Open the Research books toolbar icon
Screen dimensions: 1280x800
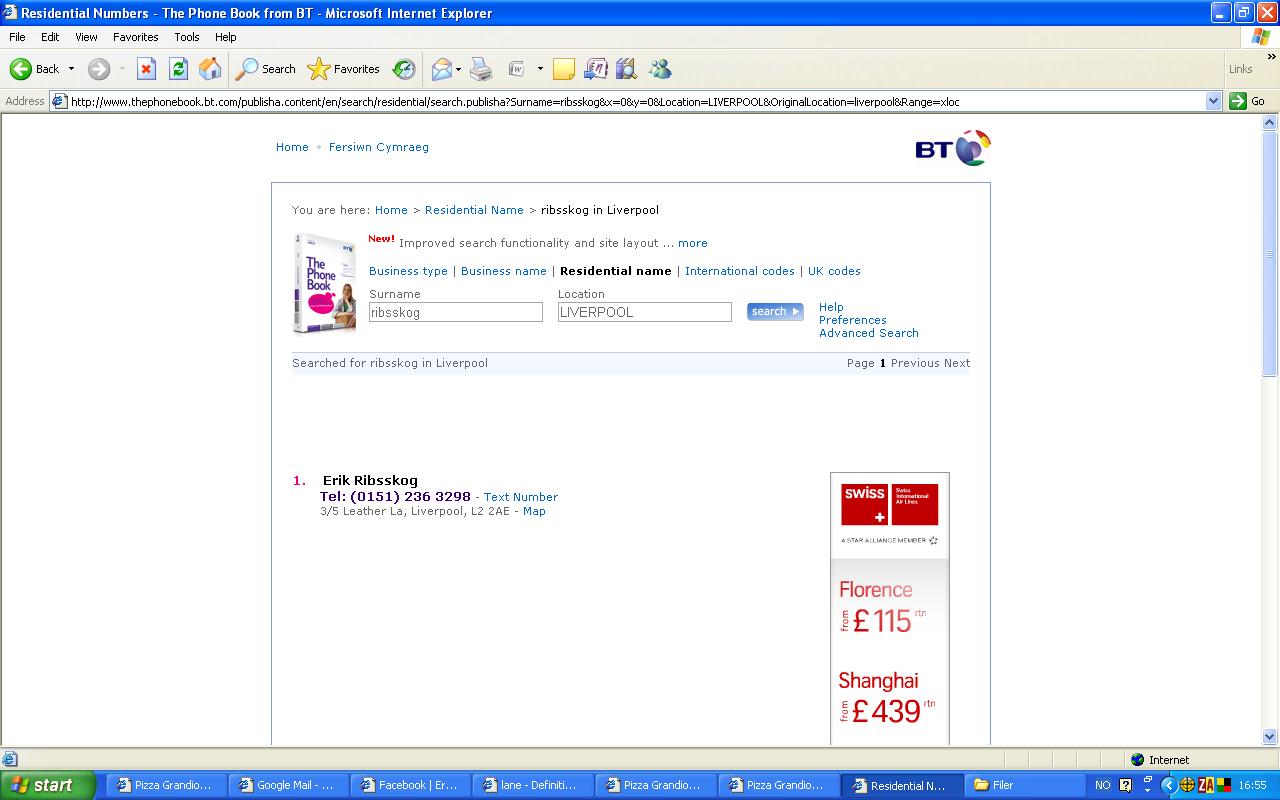pyautogui.click(x=627, y=69)
